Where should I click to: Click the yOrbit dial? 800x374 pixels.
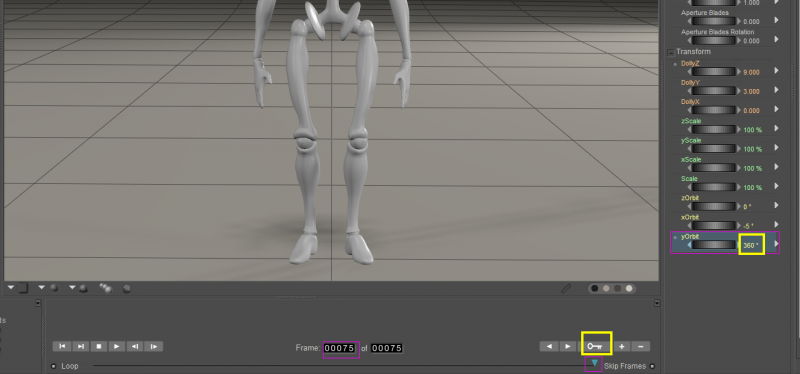click(713, 245)
